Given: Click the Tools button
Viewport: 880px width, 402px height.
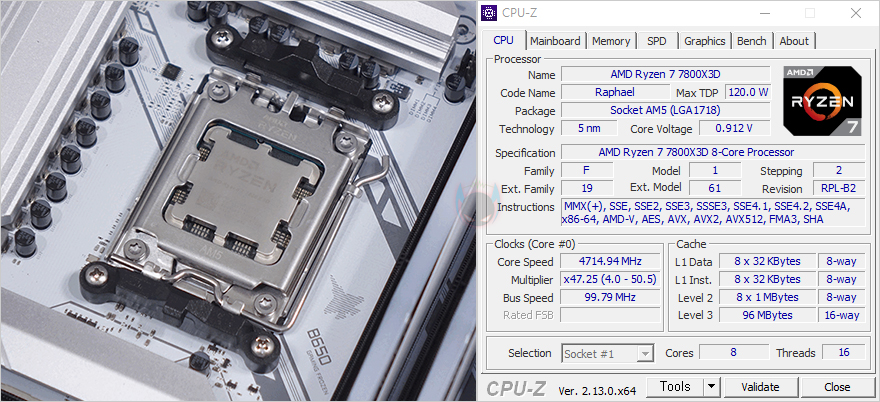Looking at the screenshot, I should [675, 386].
